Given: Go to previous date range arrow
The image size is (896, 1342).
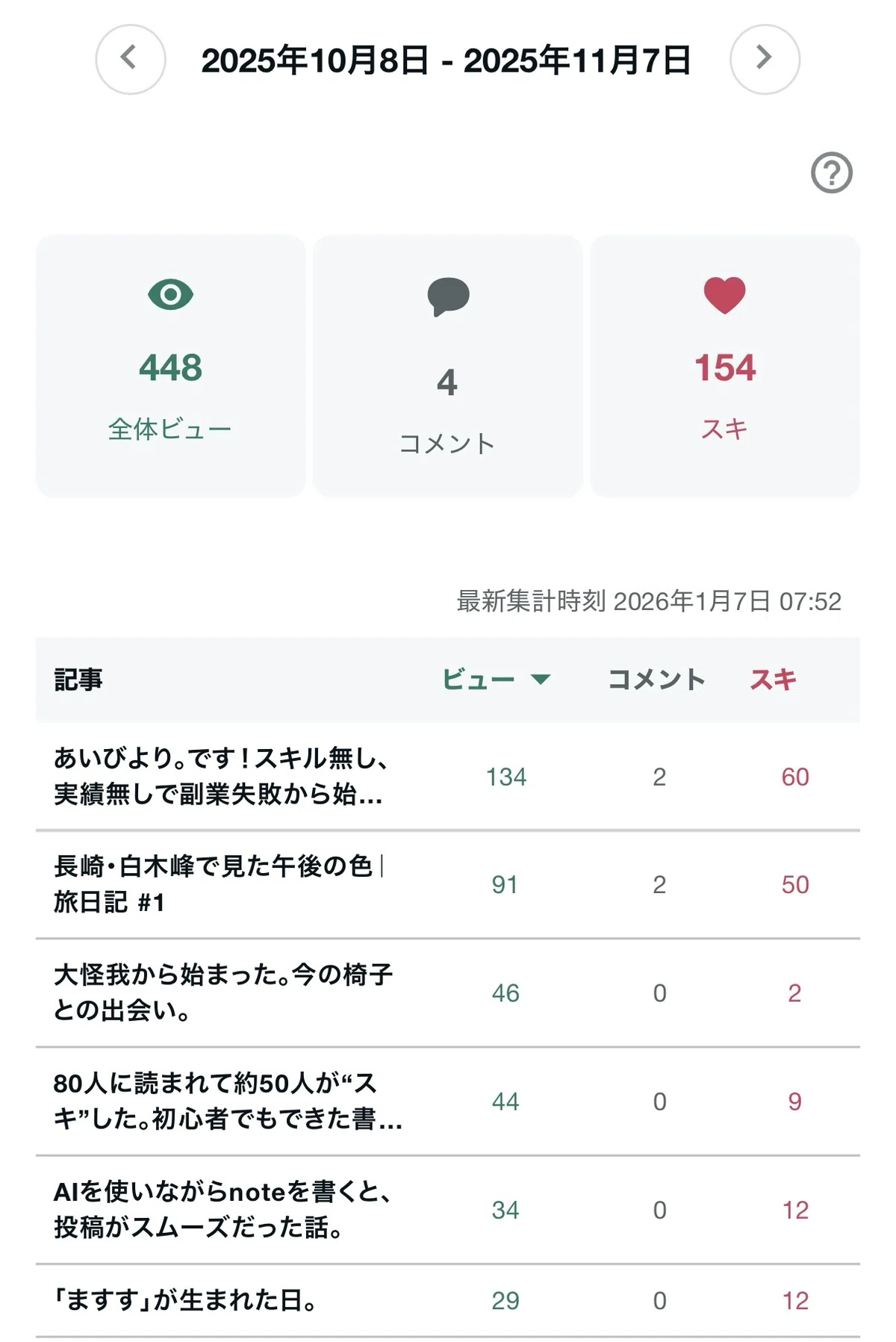Looking at the screenshot, I should (131, 59).
